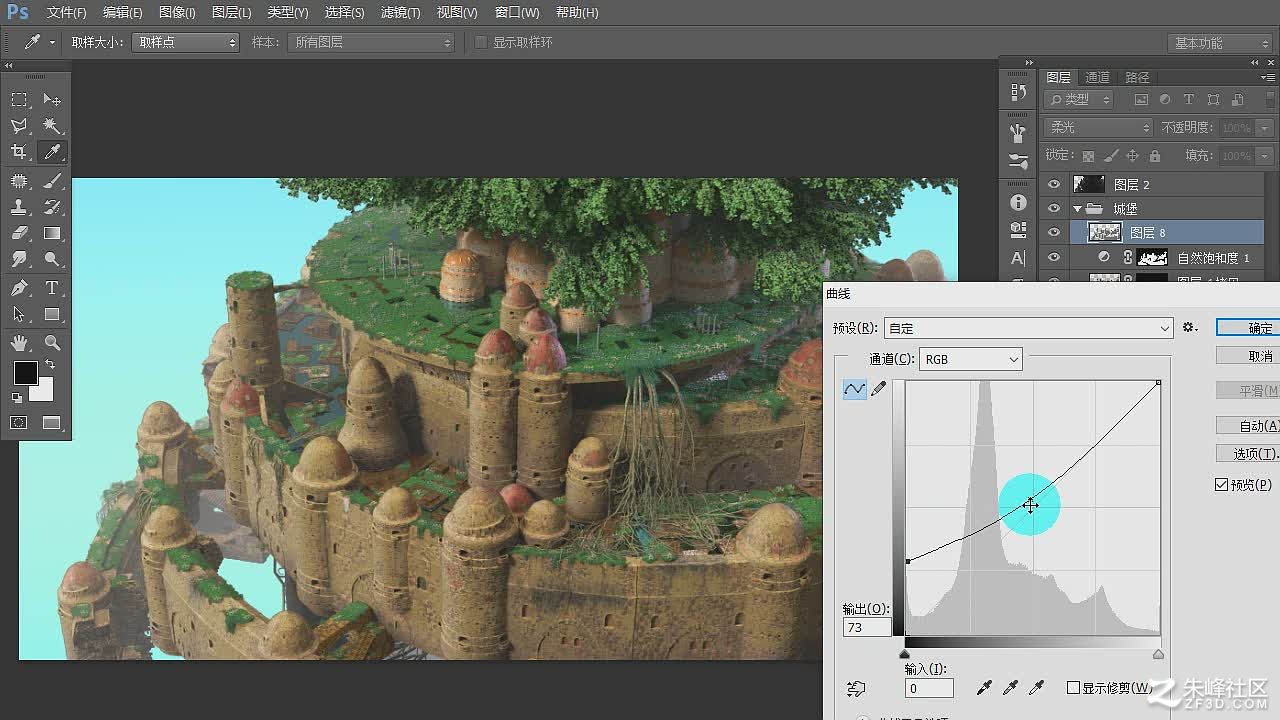This screenshot has width=1280, height=720.
Task: Switch to the 通道 channels tab
Action: [1097, 77]
